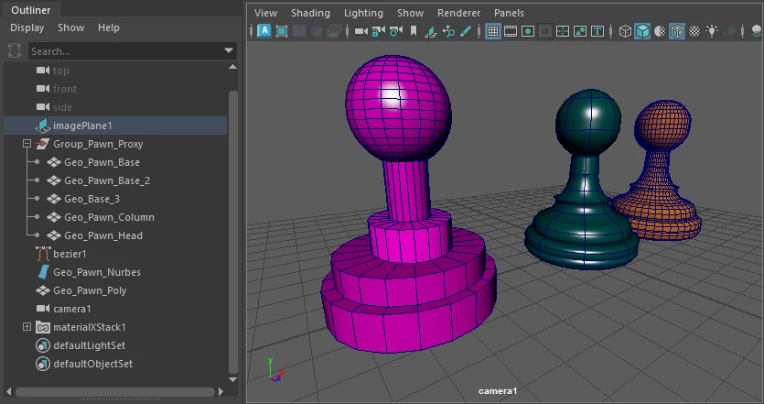
Task: Click the defaultLightSet icon
Action: 43,345
